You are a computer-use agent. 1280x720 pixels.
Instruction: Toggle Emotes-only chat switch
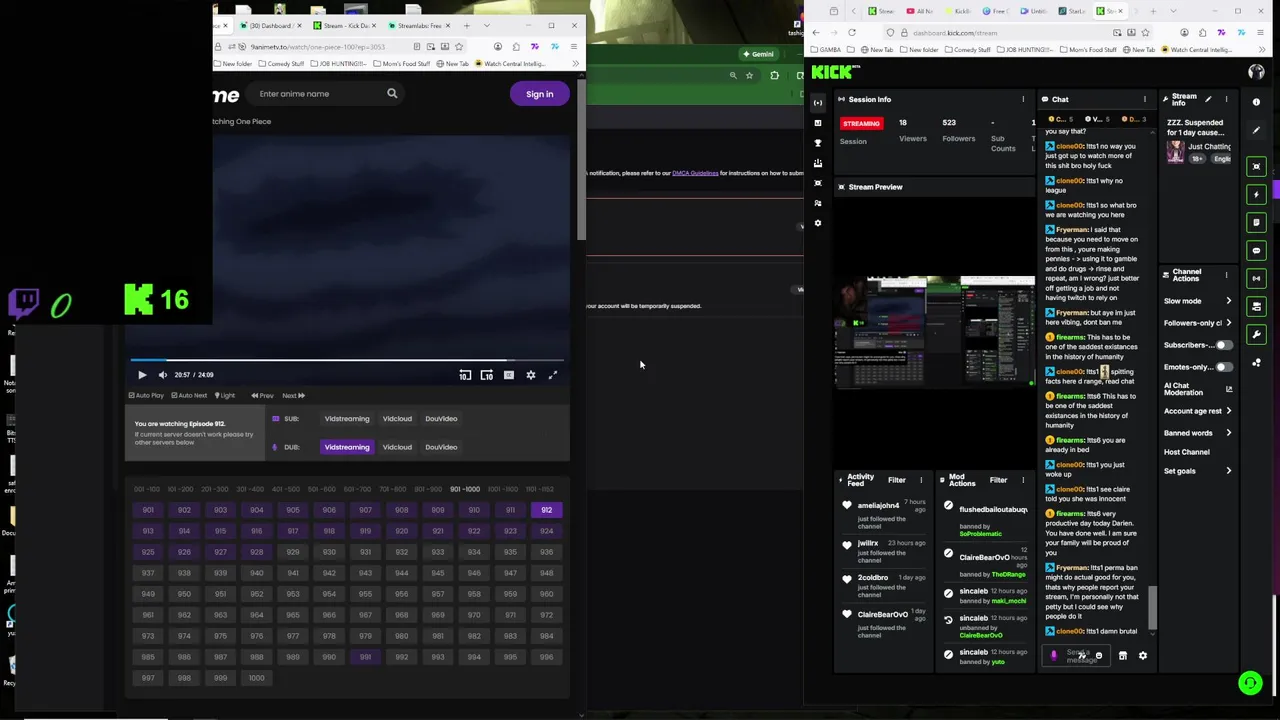[1224, 367]
